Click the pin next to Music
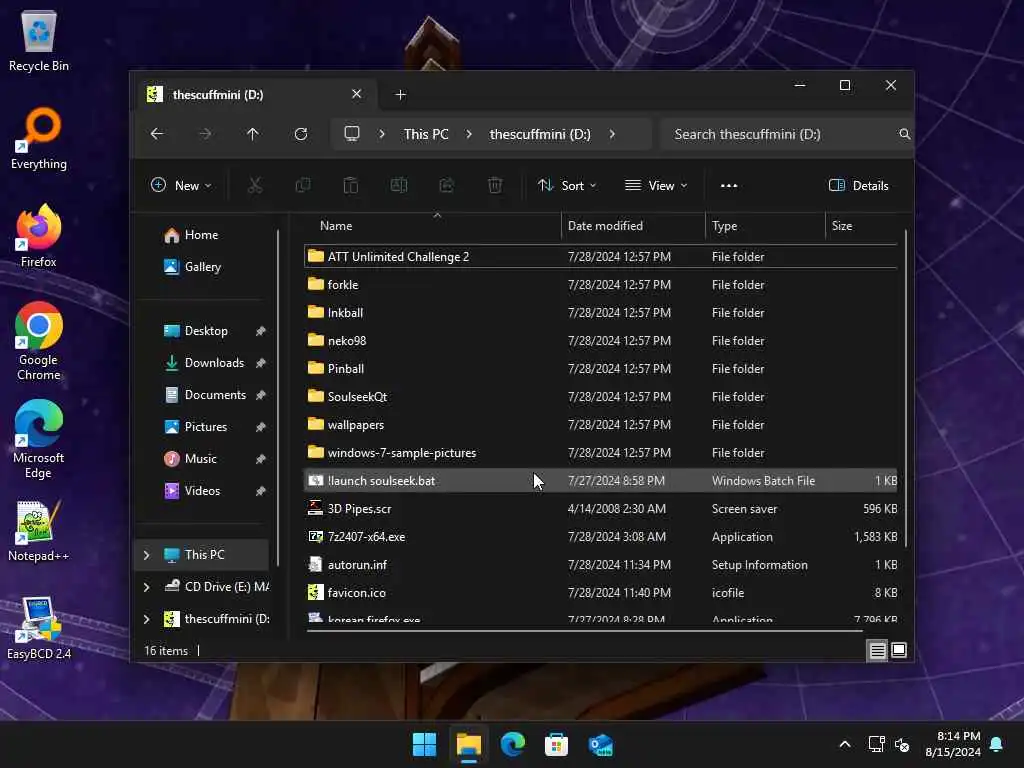This screenshot has height=768, width=1024. pyautogui.click(x=261, y=459)
